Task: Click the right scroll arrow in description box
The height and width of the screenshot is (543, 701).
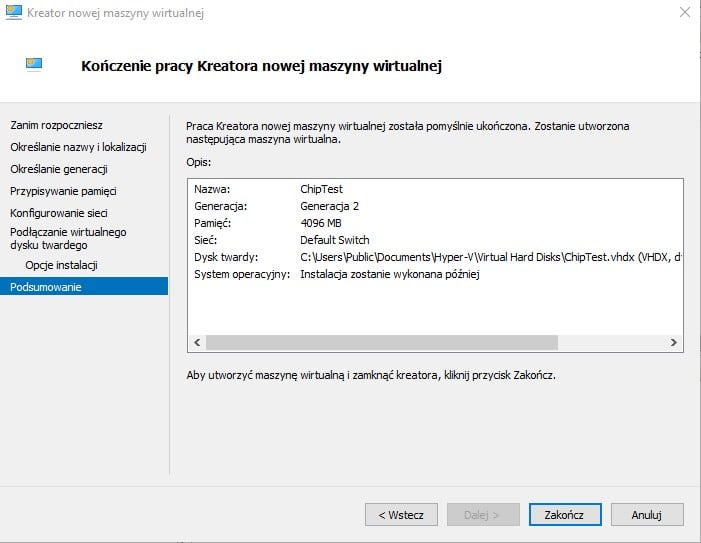Action: (674, 343)
